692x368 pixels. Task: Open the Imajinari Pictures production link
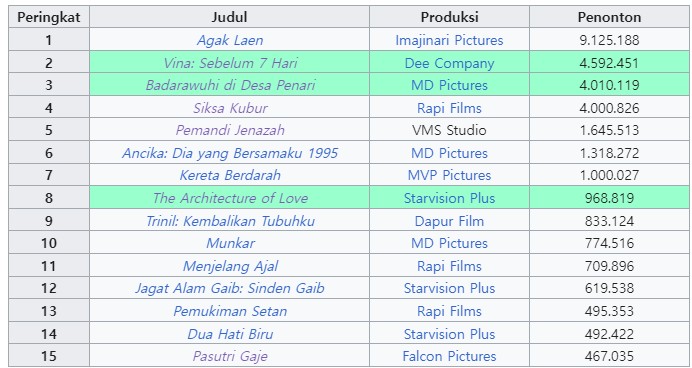coord(449,41)
